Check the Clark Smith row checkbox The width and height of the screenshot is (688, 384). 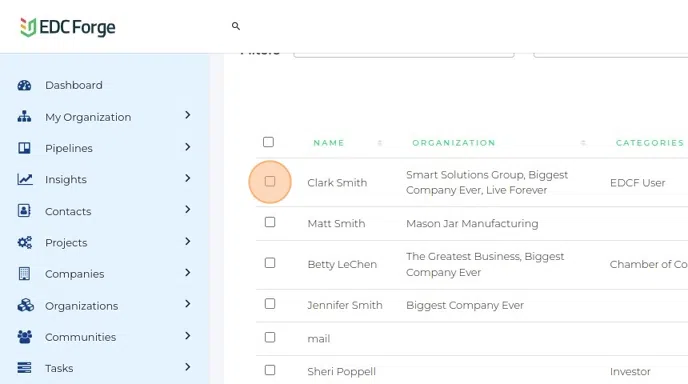[270, 181]
